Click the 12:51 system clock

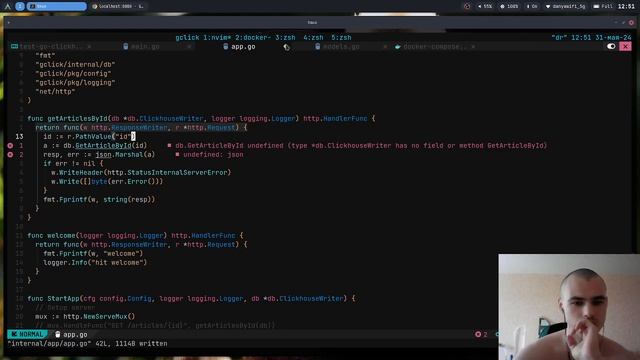point(626,6)
